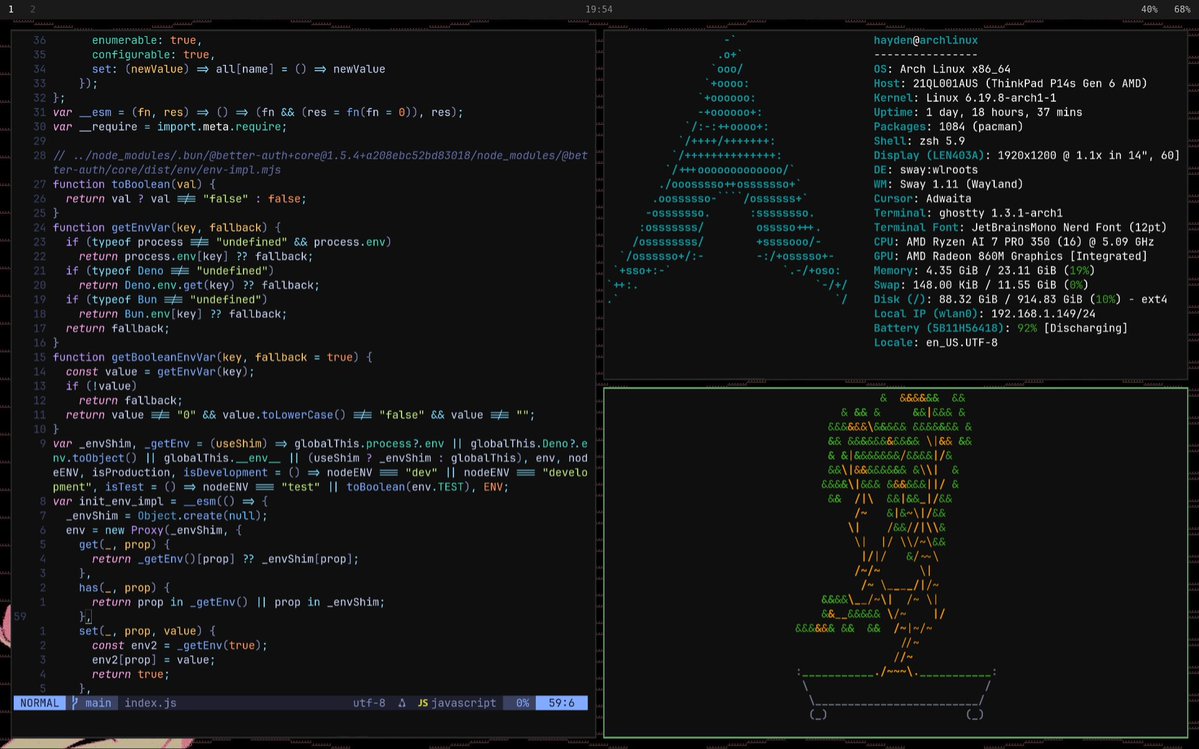The image size is (1199, 749).
Task: Click the Local IP (wlan0) line
Action: [x=984, y=314]
